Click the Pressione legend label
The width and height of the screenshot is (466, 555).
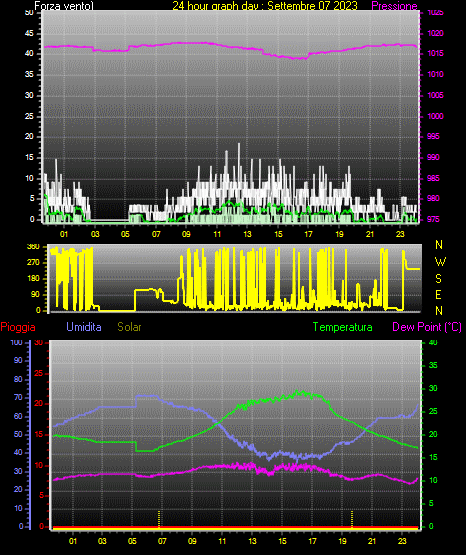tap(394, 6)
